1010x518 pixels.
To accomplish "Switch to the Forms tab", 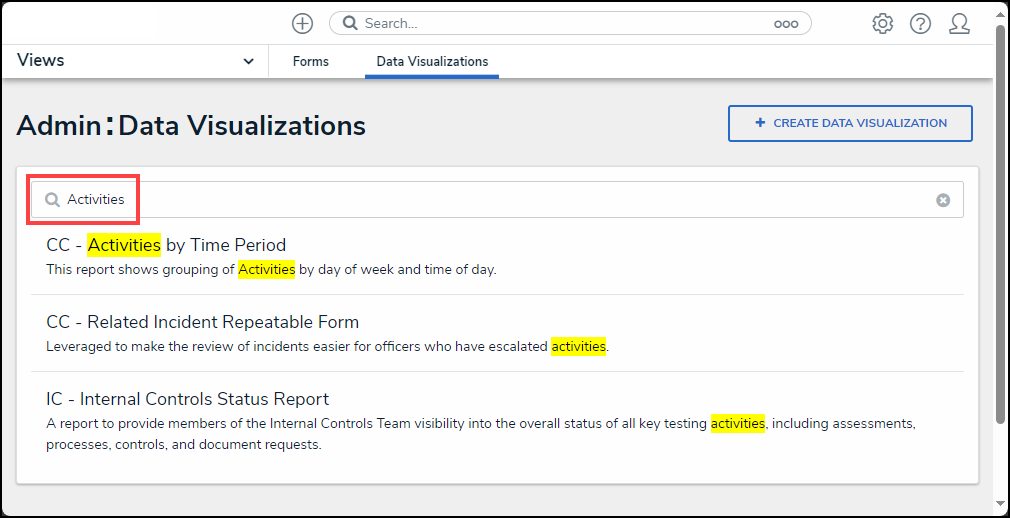I will pos(310,61).
